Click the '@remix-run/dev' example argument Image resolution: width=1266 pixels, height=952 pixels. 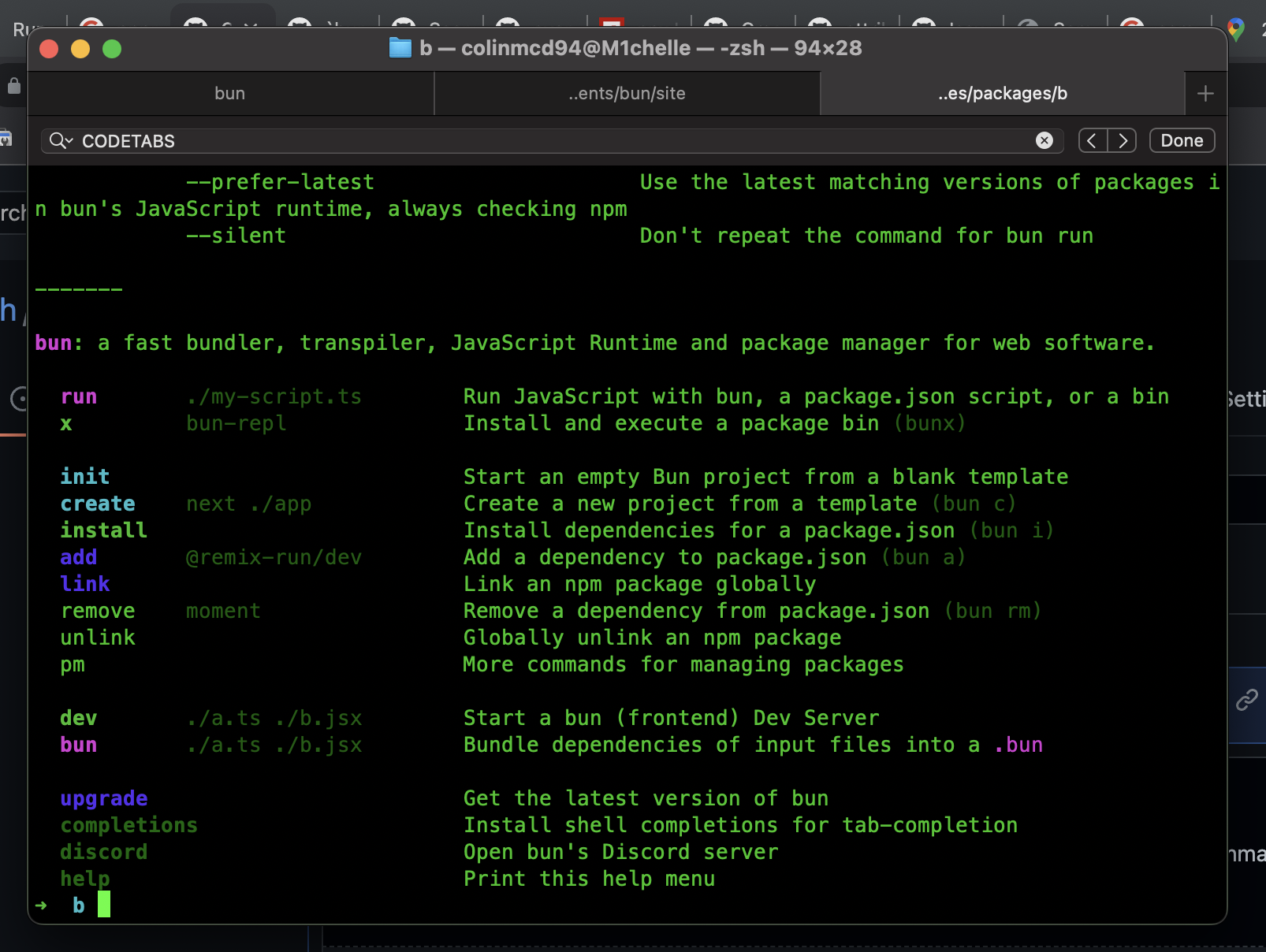click(274, 557)
